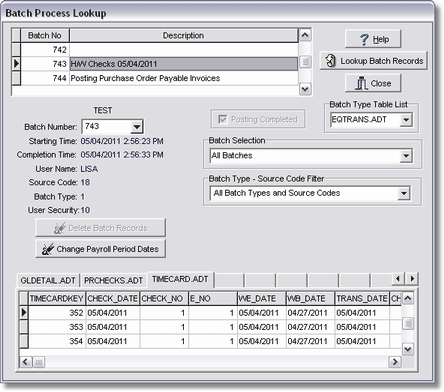Click row selector for batch 743
Viewport: 444px width, 392px height.
click(x=16, y=64)
